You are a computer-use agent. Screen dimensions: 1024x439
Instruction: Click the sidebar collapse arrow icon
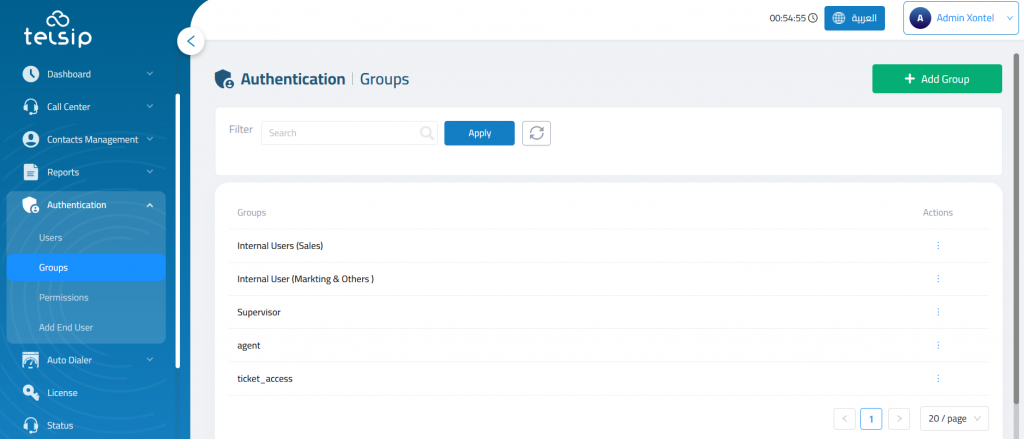(190, 41)
